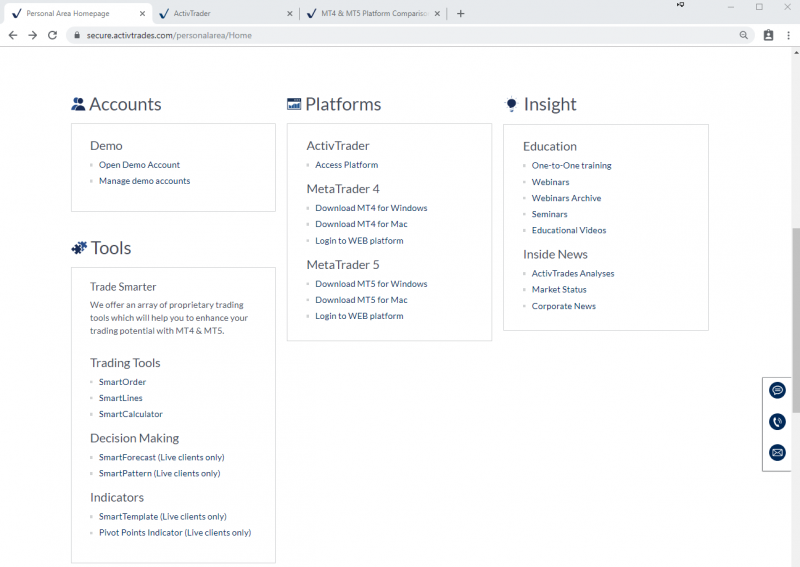Viewport: 800px width, 567px height.
Task: Click the browser forward arrow
Action: pos(33,35)
